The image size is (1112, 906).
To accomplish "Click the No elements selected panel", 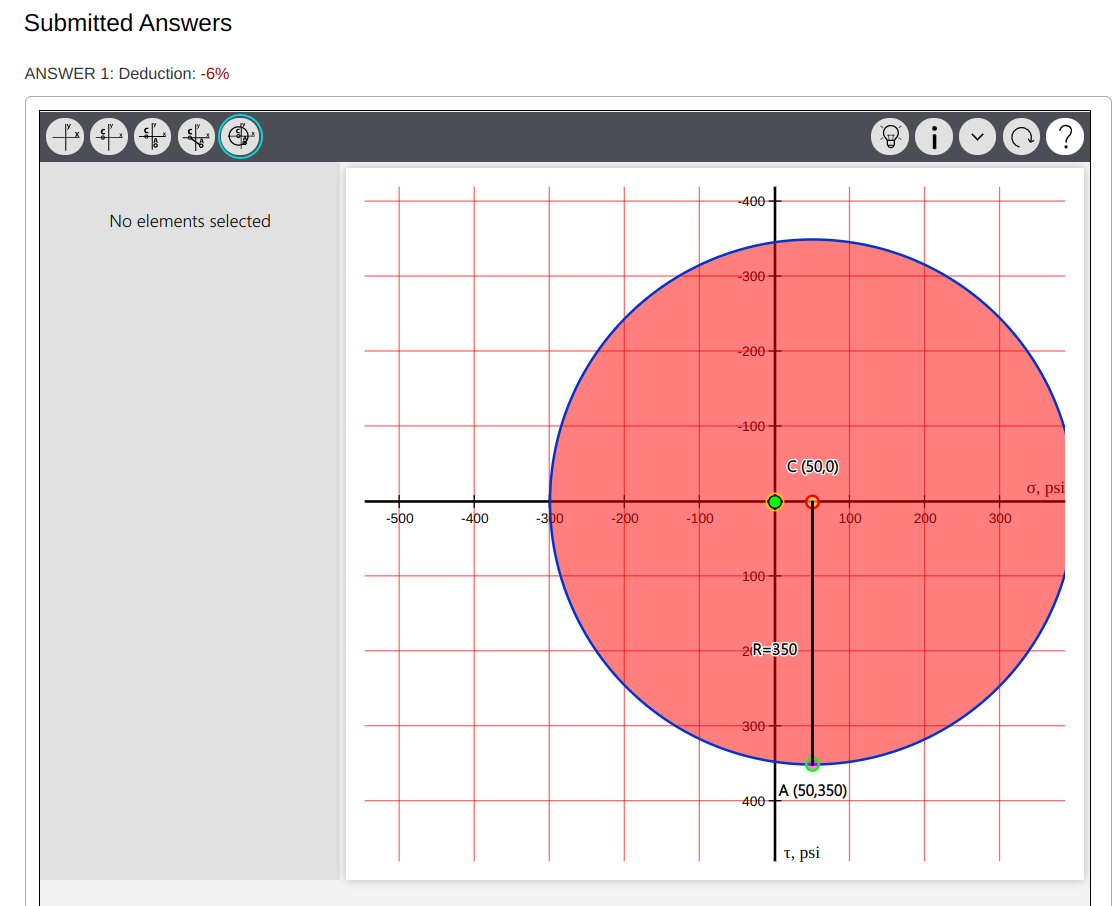I will pos(190,221).
